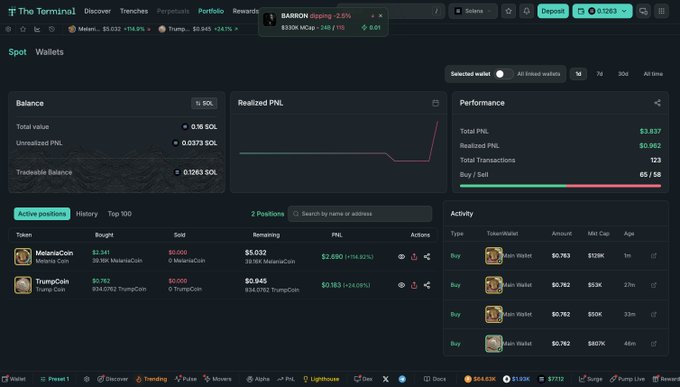Switch to the History tab
The width and height of the screenshot is (680, 387).
[87, 214]
